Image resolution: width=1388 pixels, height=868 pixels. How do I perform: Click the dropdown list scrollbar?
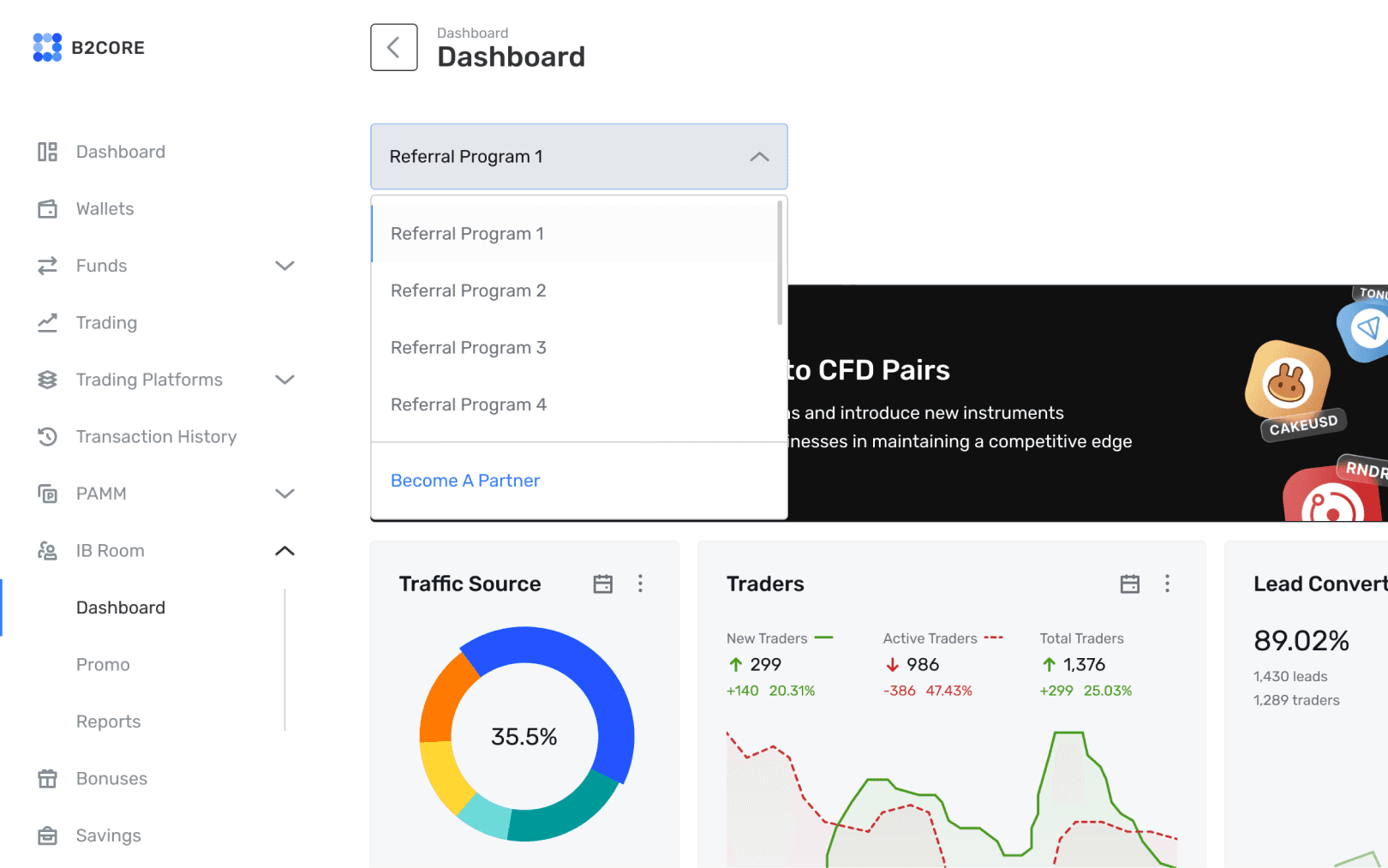coord(780,262)
